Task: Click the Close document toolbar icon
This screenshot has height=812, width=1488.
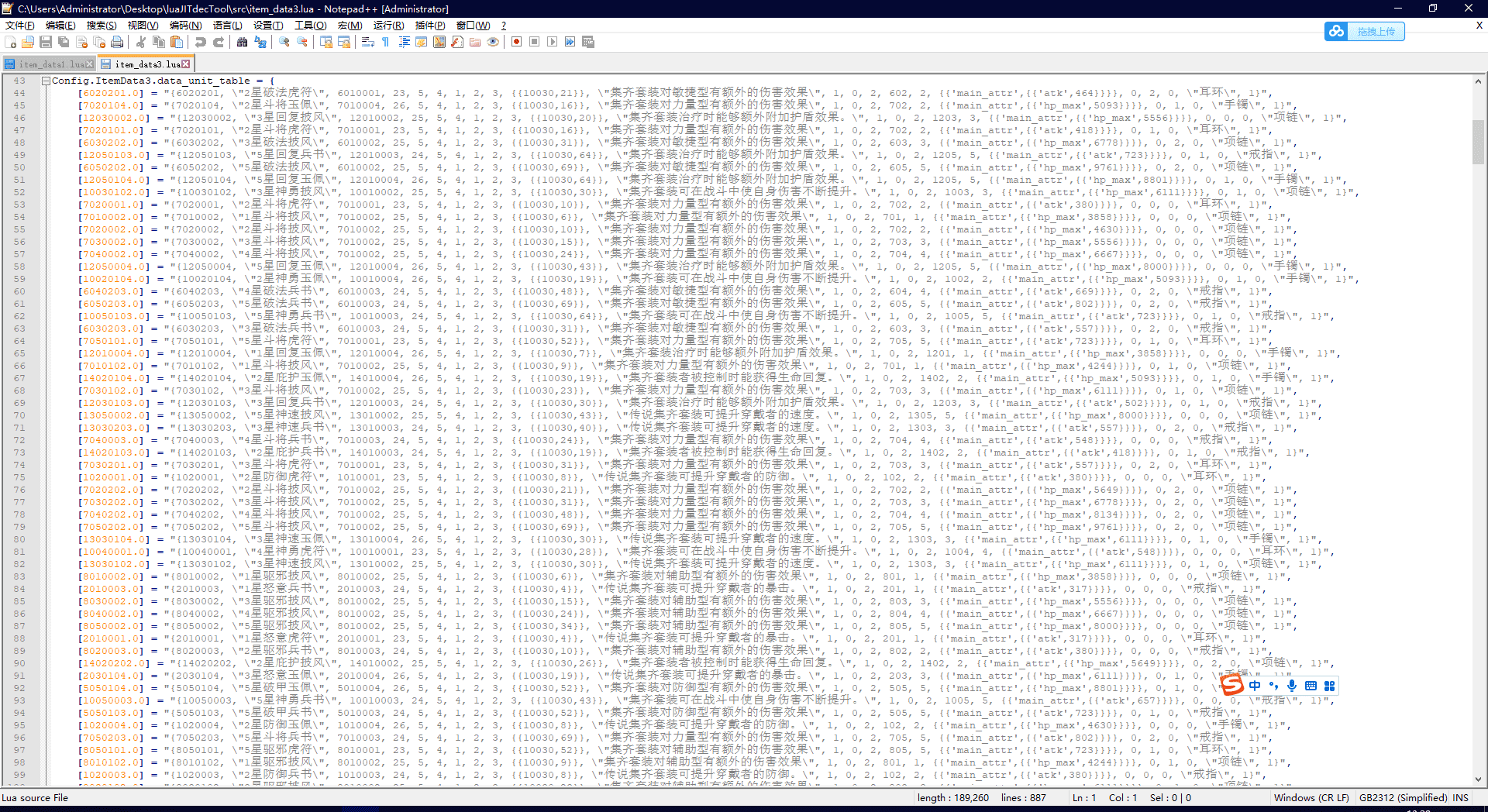Action: [x=81, y=42]
